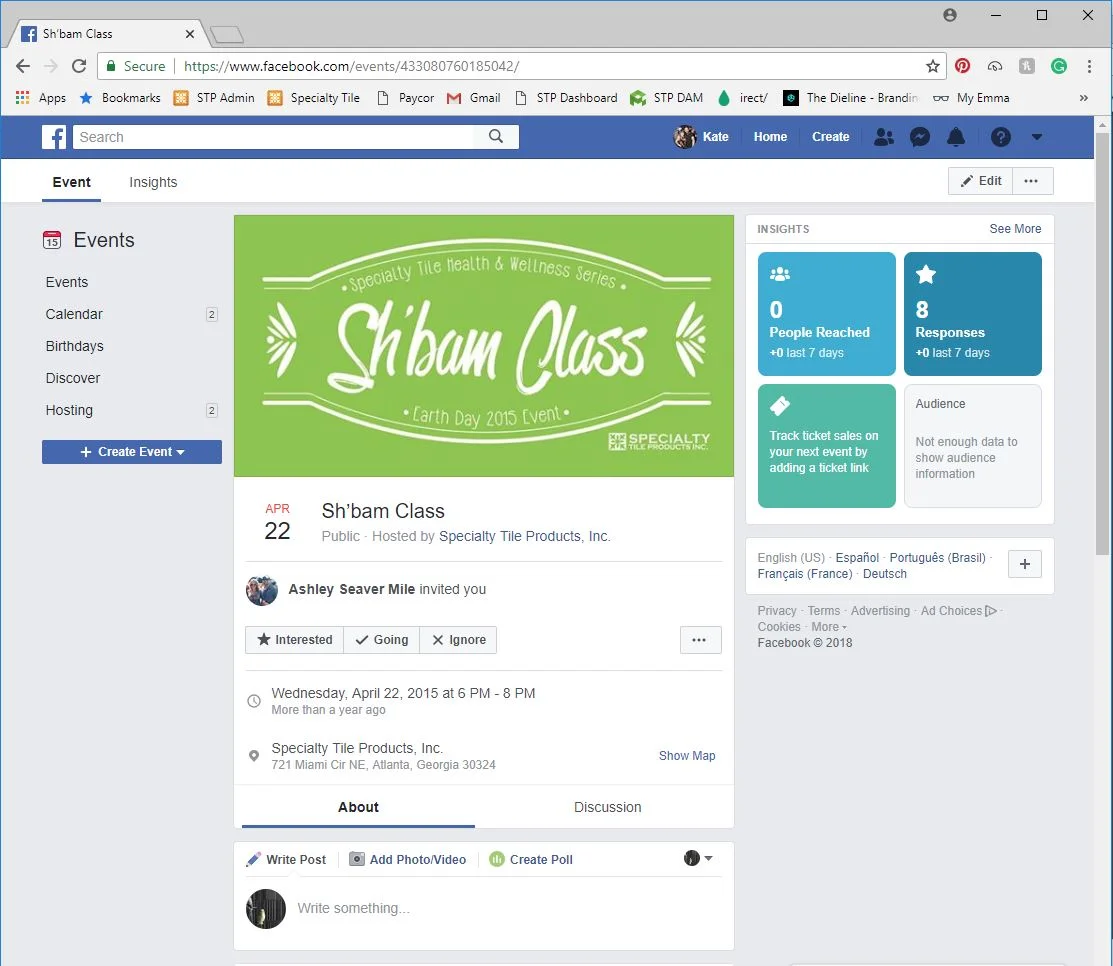Switch to About tab
Image resolution: width=1113 pixels, height=966 pixels.
tap(358, 807)
